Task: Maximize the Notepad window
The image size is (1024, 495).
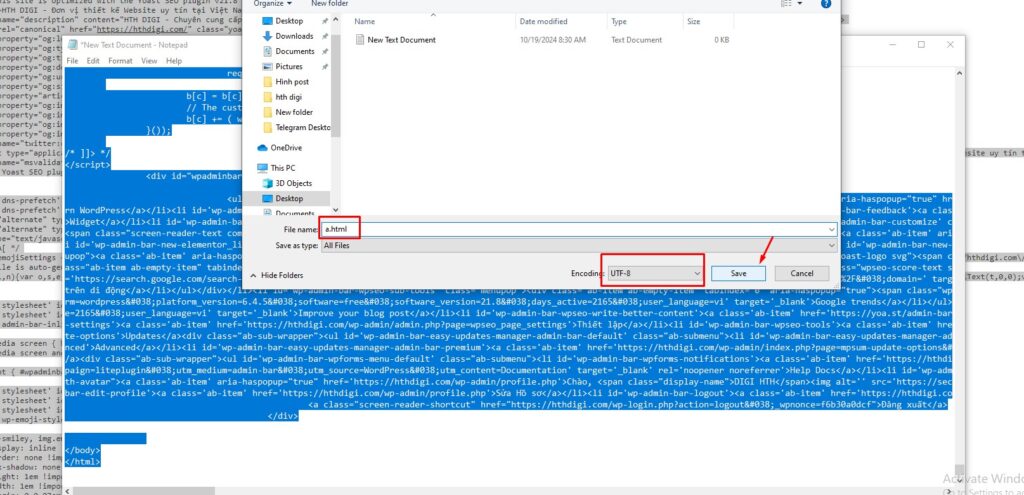Action: point(921,44)
